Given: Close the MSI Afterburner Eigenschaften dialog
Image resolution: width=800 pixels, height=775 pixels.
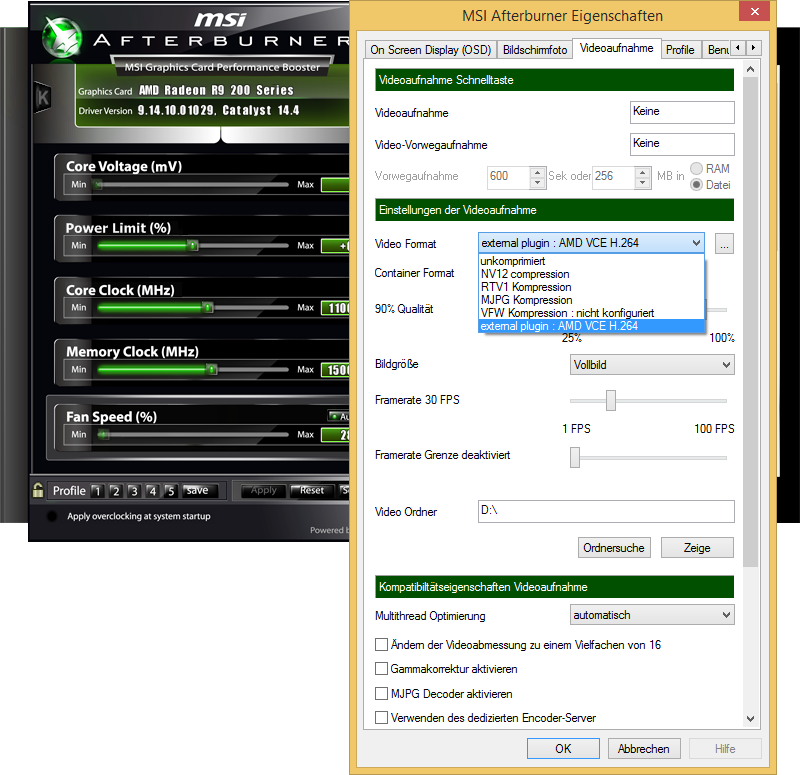Looking at the screenshot, I should [x=755, y=11].
